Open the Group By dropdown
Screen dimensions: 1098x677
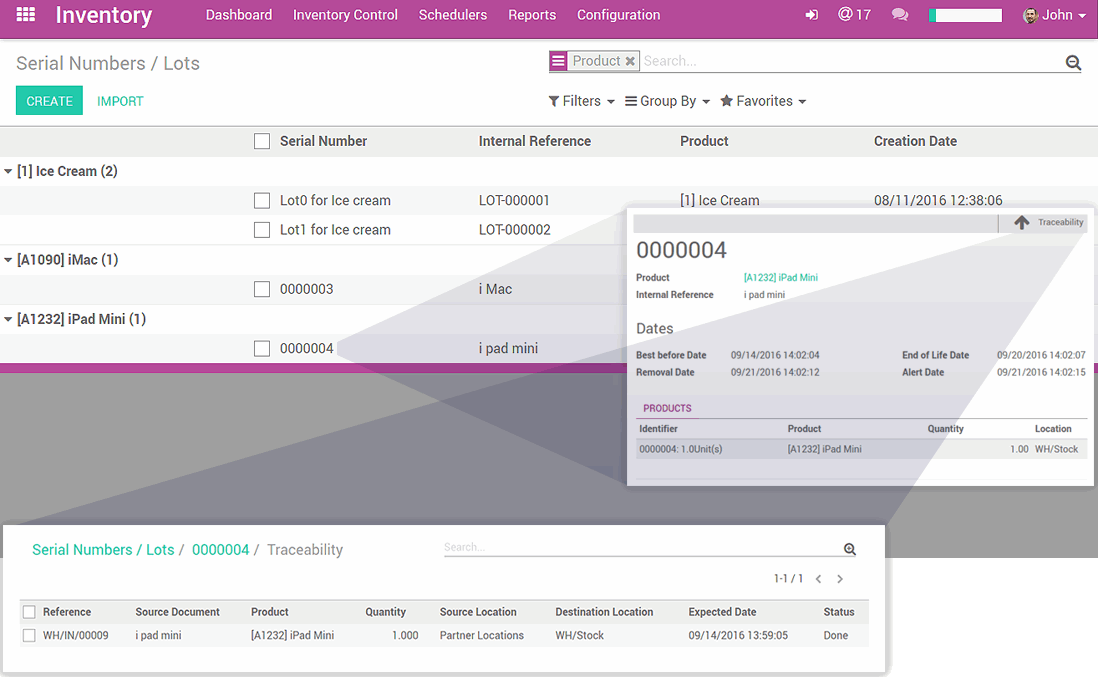click(667, 102)
